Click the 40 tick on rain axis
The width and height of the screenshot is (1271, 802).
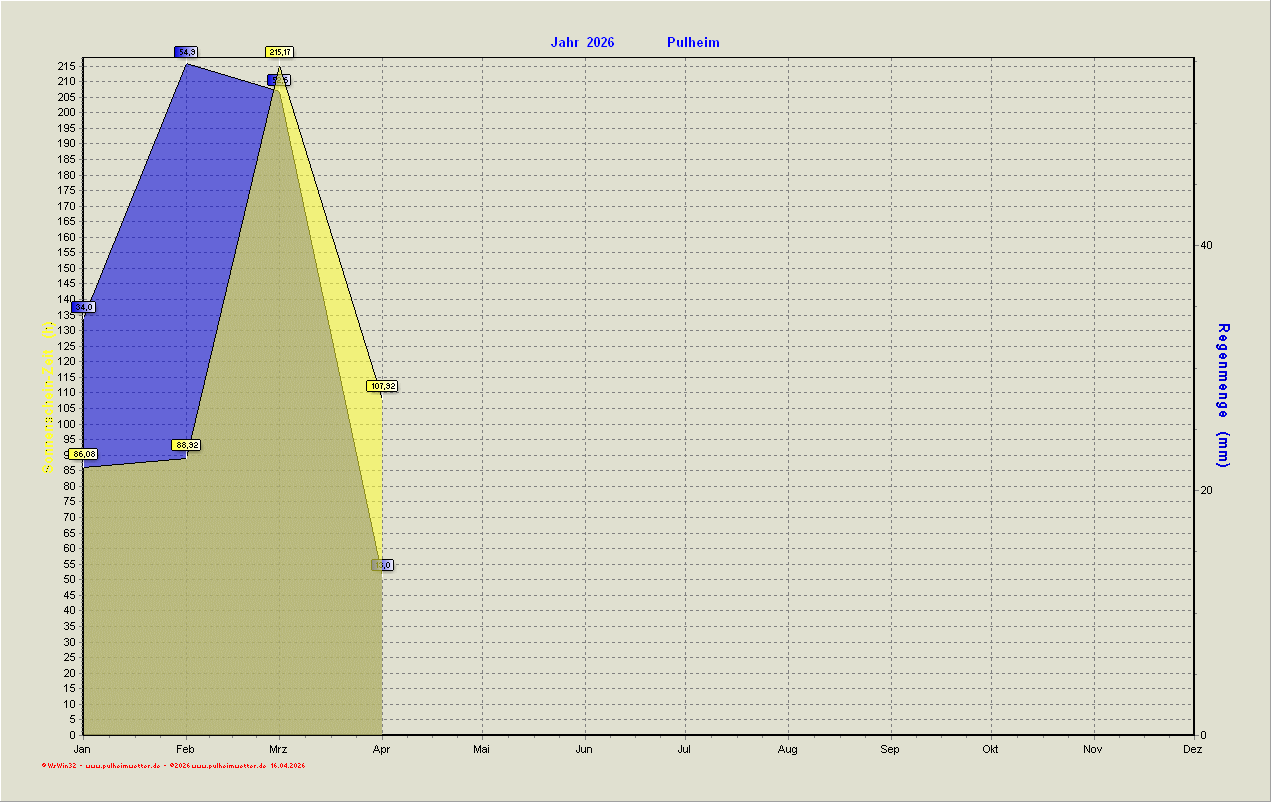point(1206,246)
